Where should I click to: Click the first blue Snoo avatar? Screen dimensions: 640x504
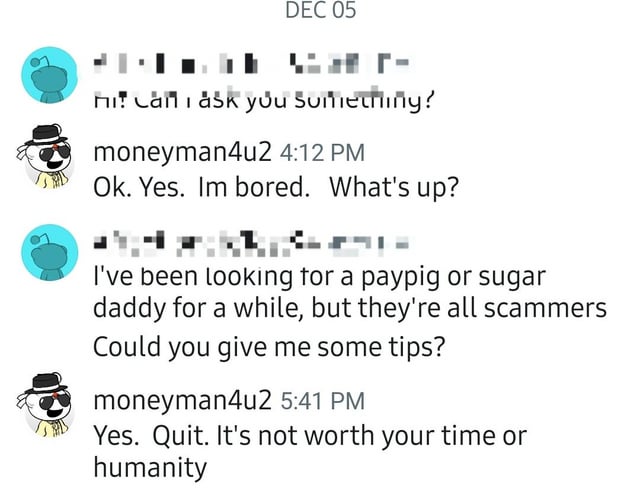click(47, 73)
